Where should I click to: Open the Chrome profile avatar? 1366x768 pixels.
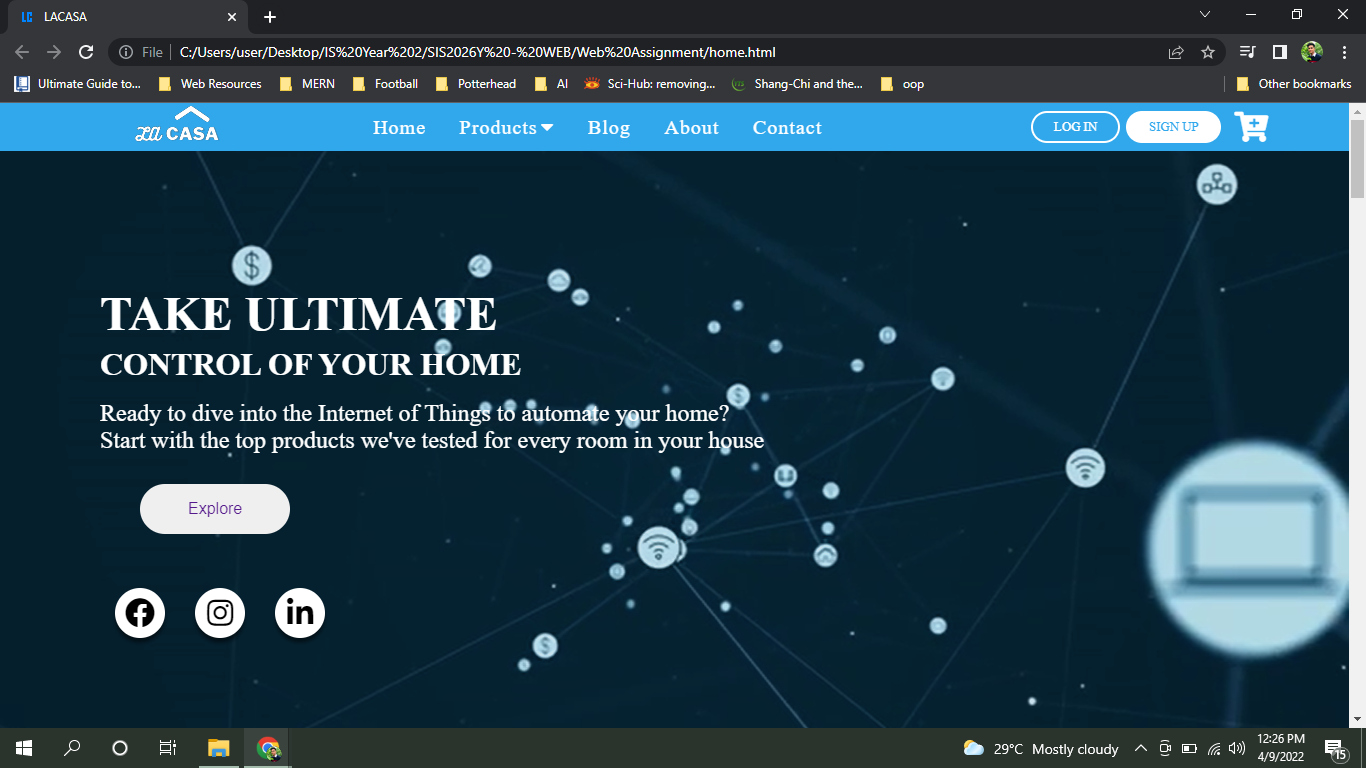(1311, 52)
